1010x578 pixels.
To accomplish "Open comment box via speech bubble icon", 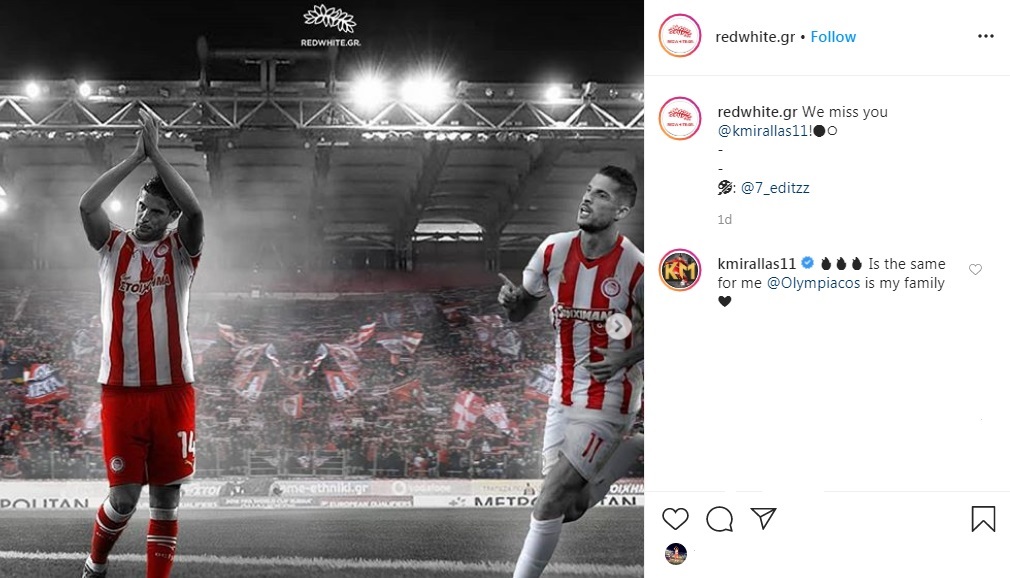I will coord(719,519).
